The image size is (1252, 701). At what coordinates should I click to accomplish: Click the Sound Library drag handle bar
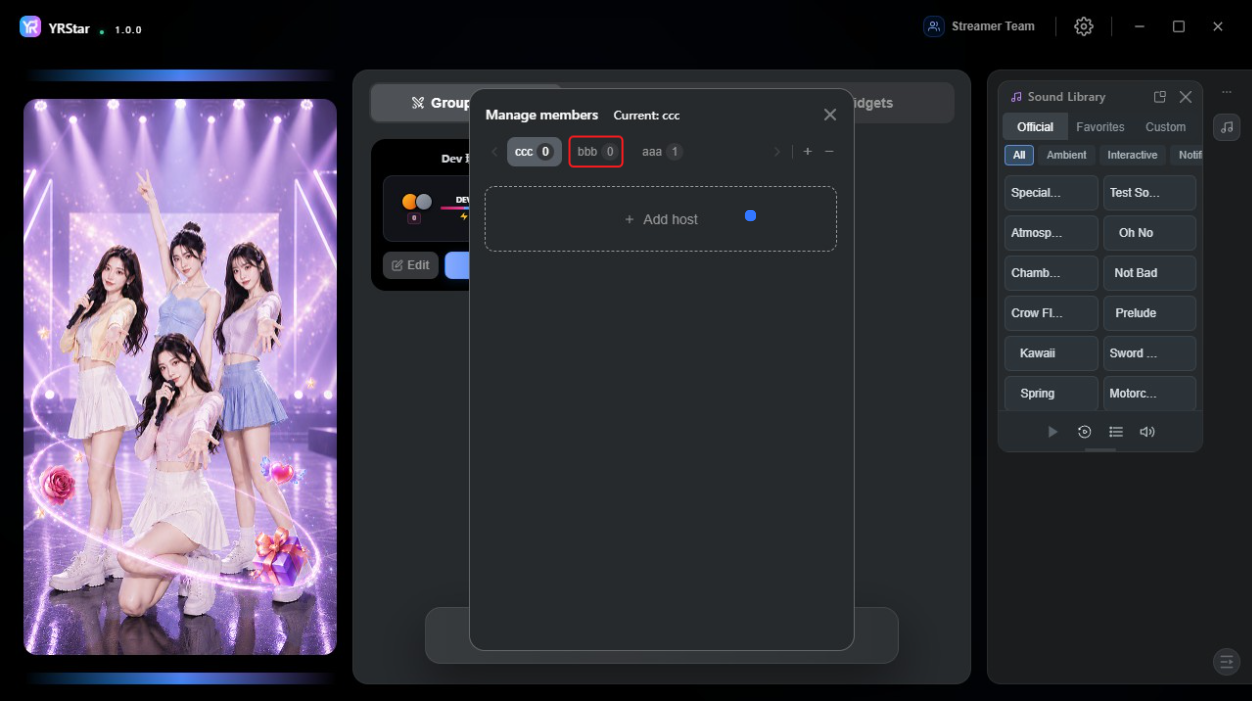pos(1100,450)
